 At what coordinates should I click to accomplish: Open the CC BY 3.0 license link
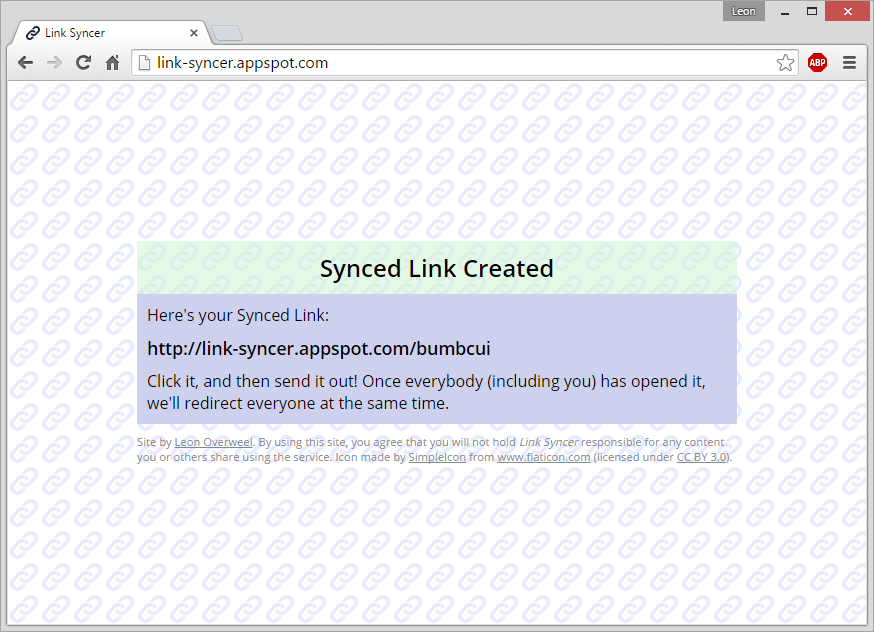702,457
